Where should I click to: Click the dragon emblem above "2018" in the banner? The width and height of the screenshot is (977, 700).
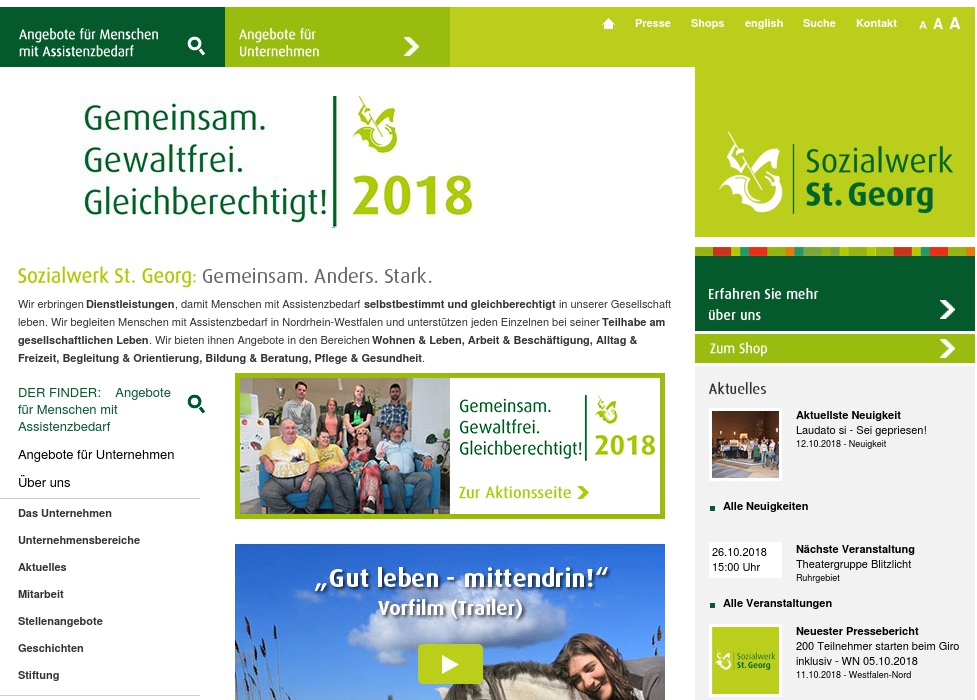[x=374, y=125]
